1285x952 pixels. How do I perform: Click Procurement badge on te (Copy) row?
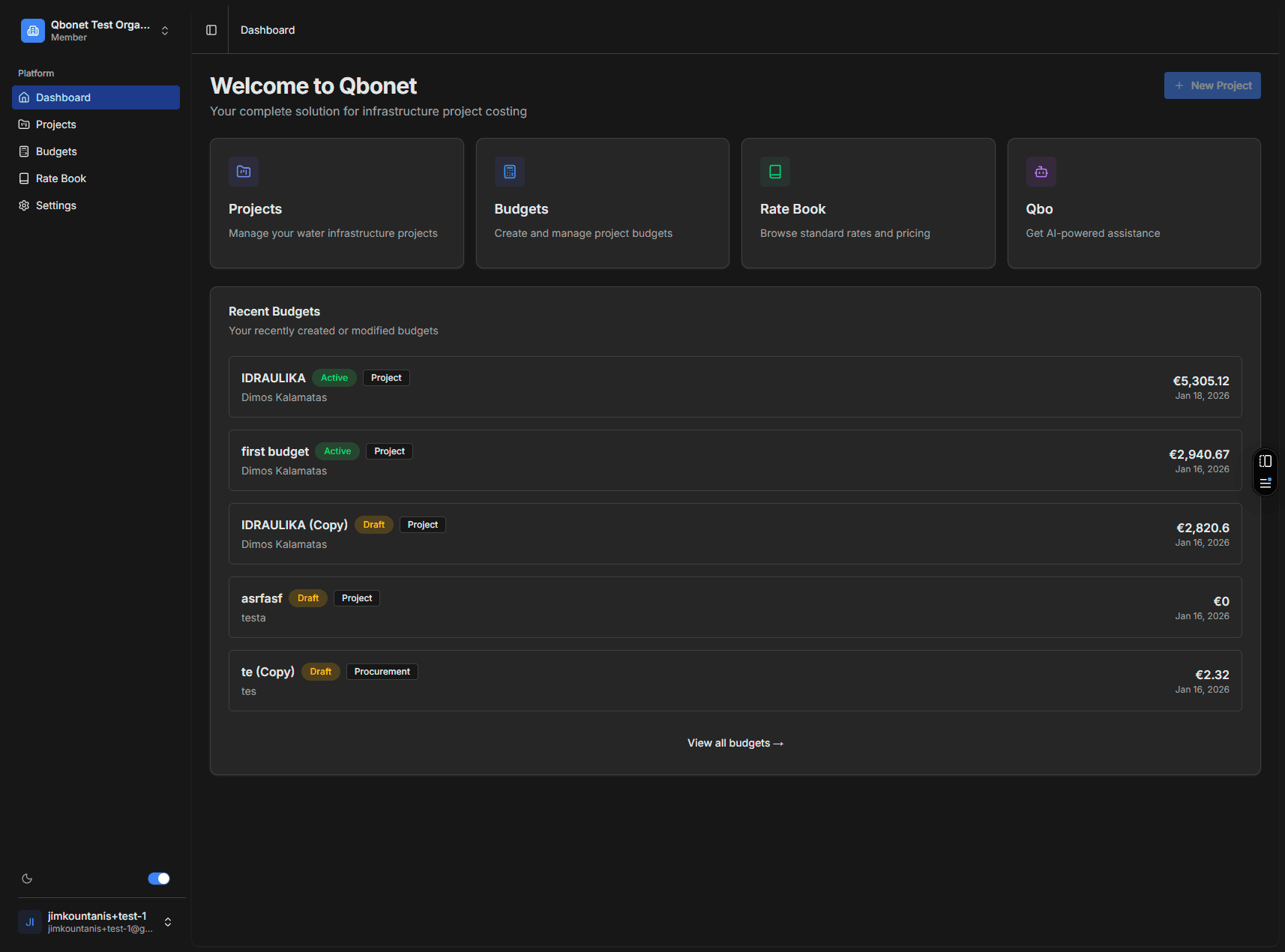(382, 672)
